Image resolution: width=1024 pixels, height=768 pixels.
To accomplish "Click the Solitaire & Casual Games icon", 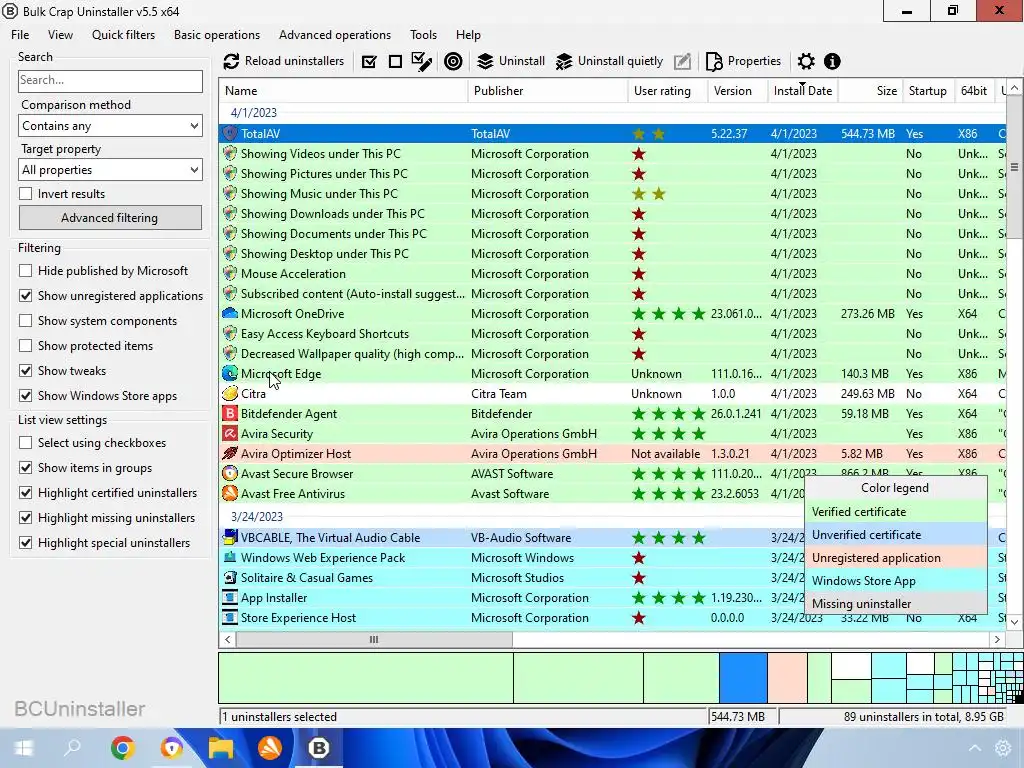I will tap(230, 578).
